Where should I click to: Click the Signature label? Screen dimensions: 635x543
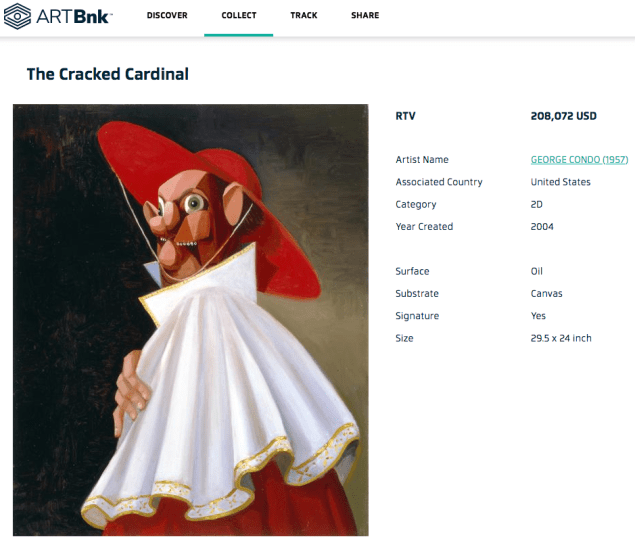coord(417,316)
